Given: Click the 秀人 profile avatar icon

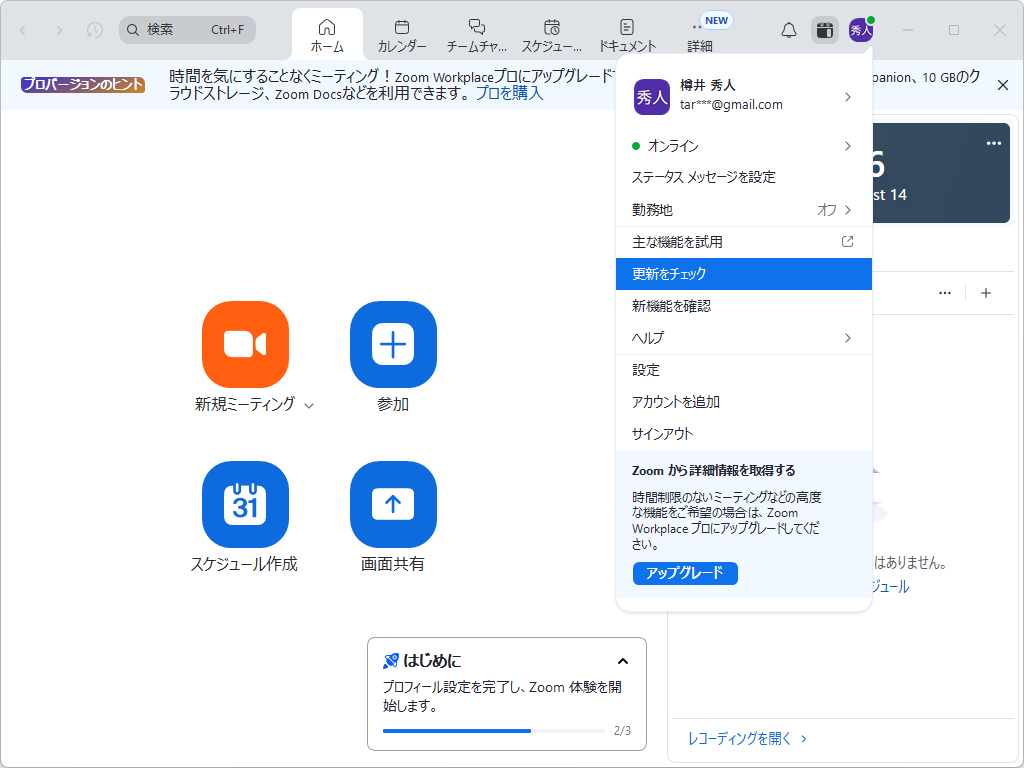Looking at the screenshot, I should pyautogui.click(x=864, y=30).
